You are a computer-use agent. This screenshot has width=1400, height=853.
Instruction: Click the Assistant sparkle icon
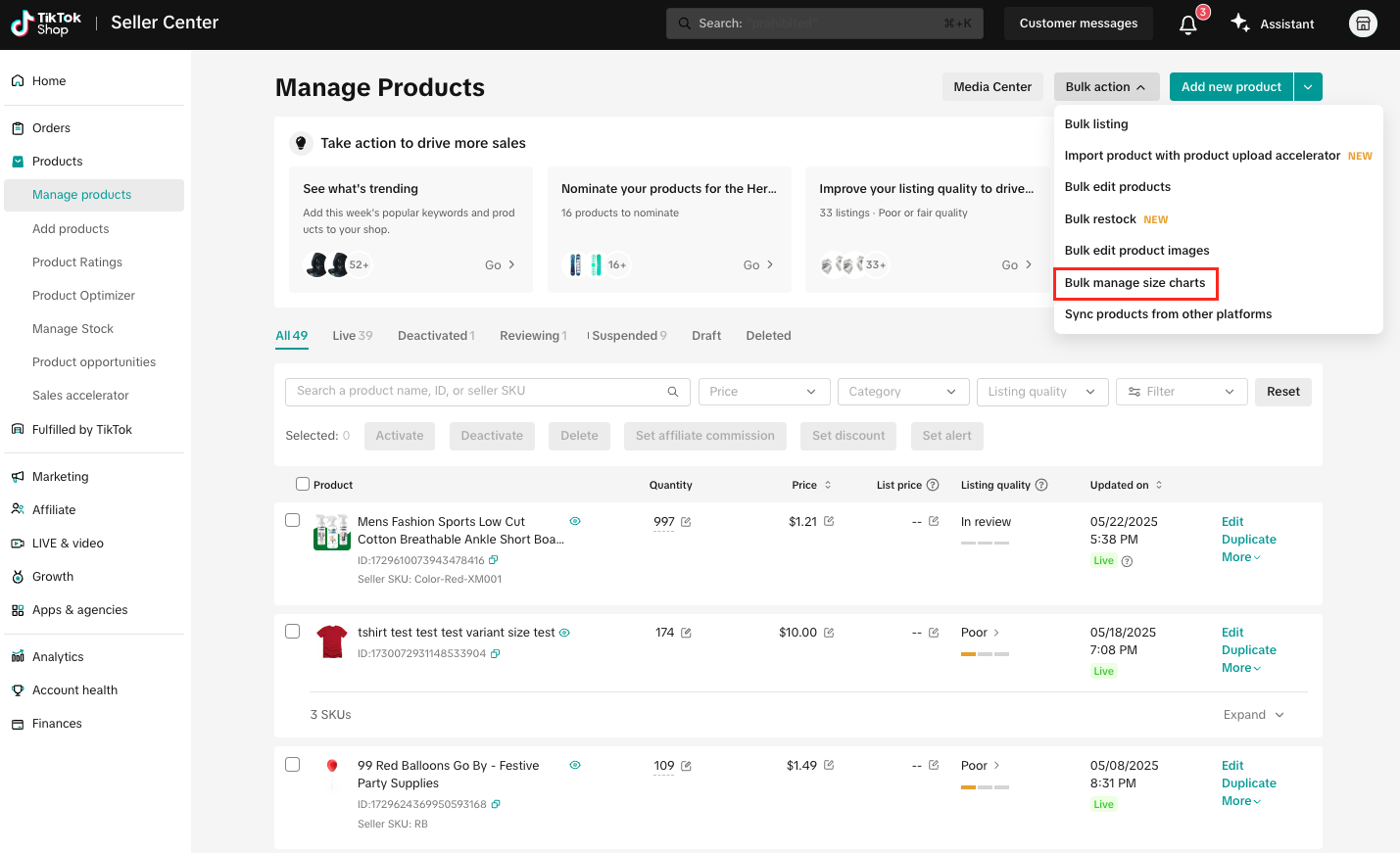[x=1240, y=24]
